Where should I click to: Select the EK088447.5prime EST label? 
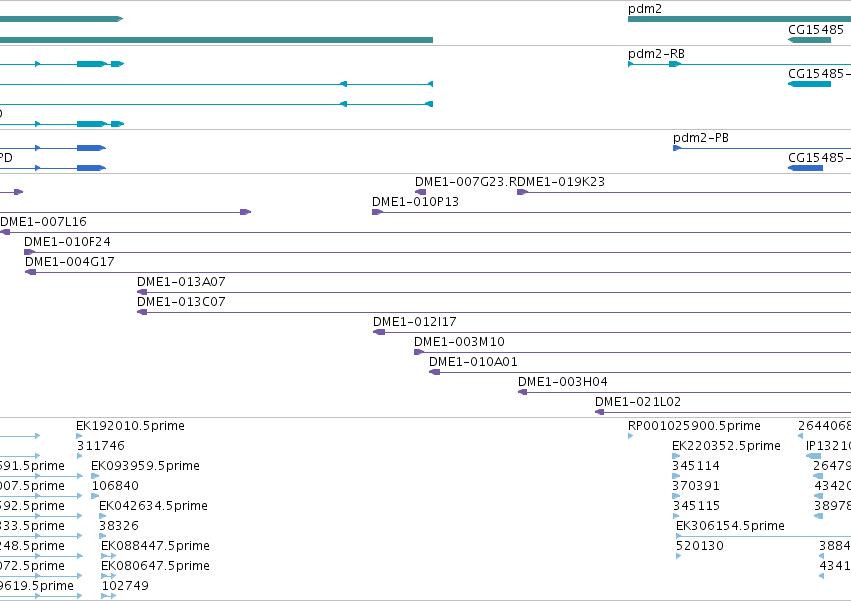[156, 546]
